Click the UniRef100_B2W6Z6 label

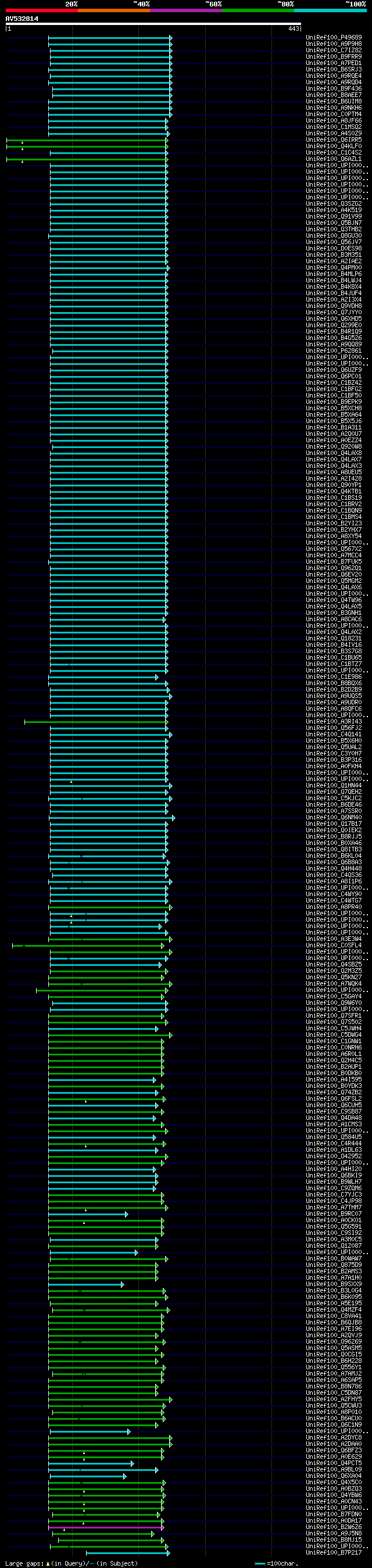[334, 1527]
